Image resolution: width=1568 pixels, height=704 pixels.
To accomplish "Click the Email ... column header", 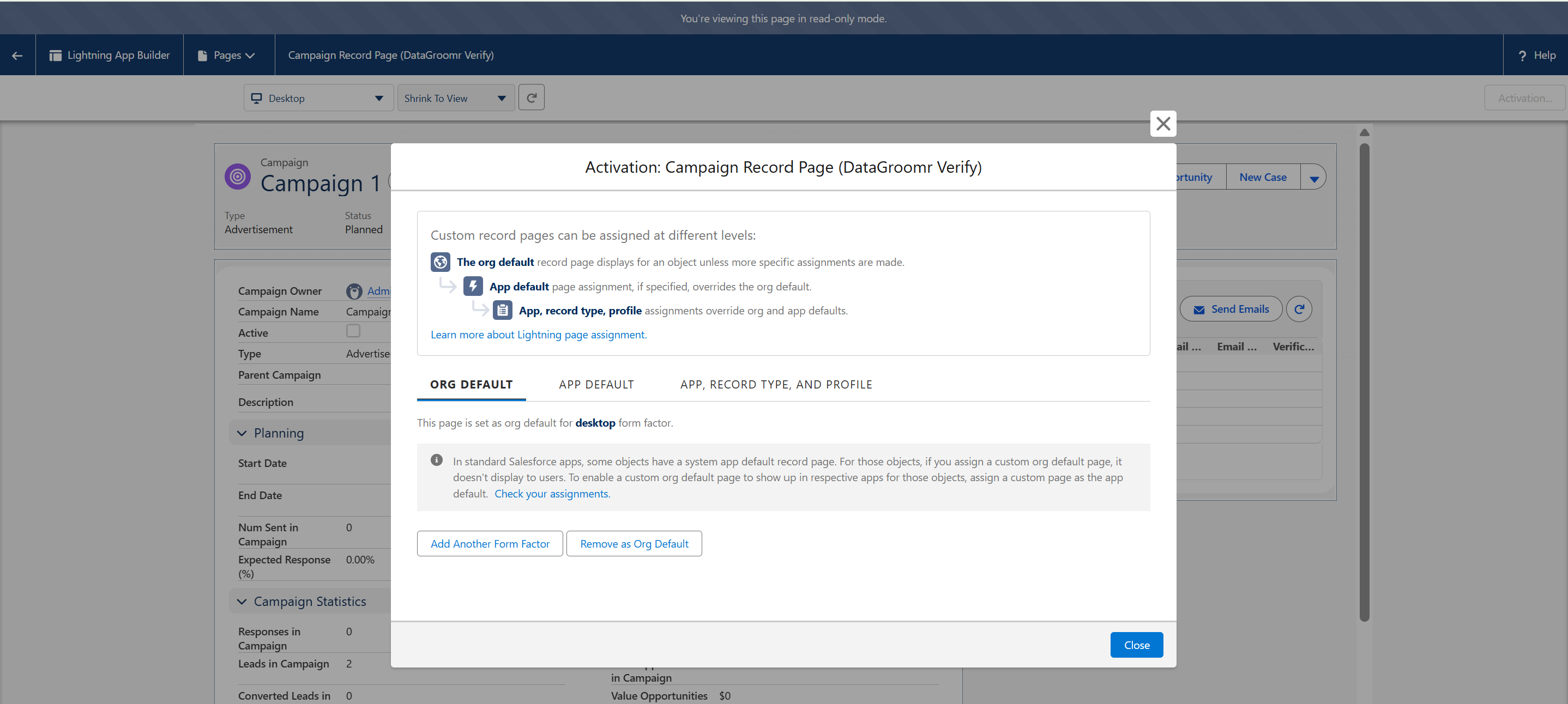I will [x=1237, y=347].
